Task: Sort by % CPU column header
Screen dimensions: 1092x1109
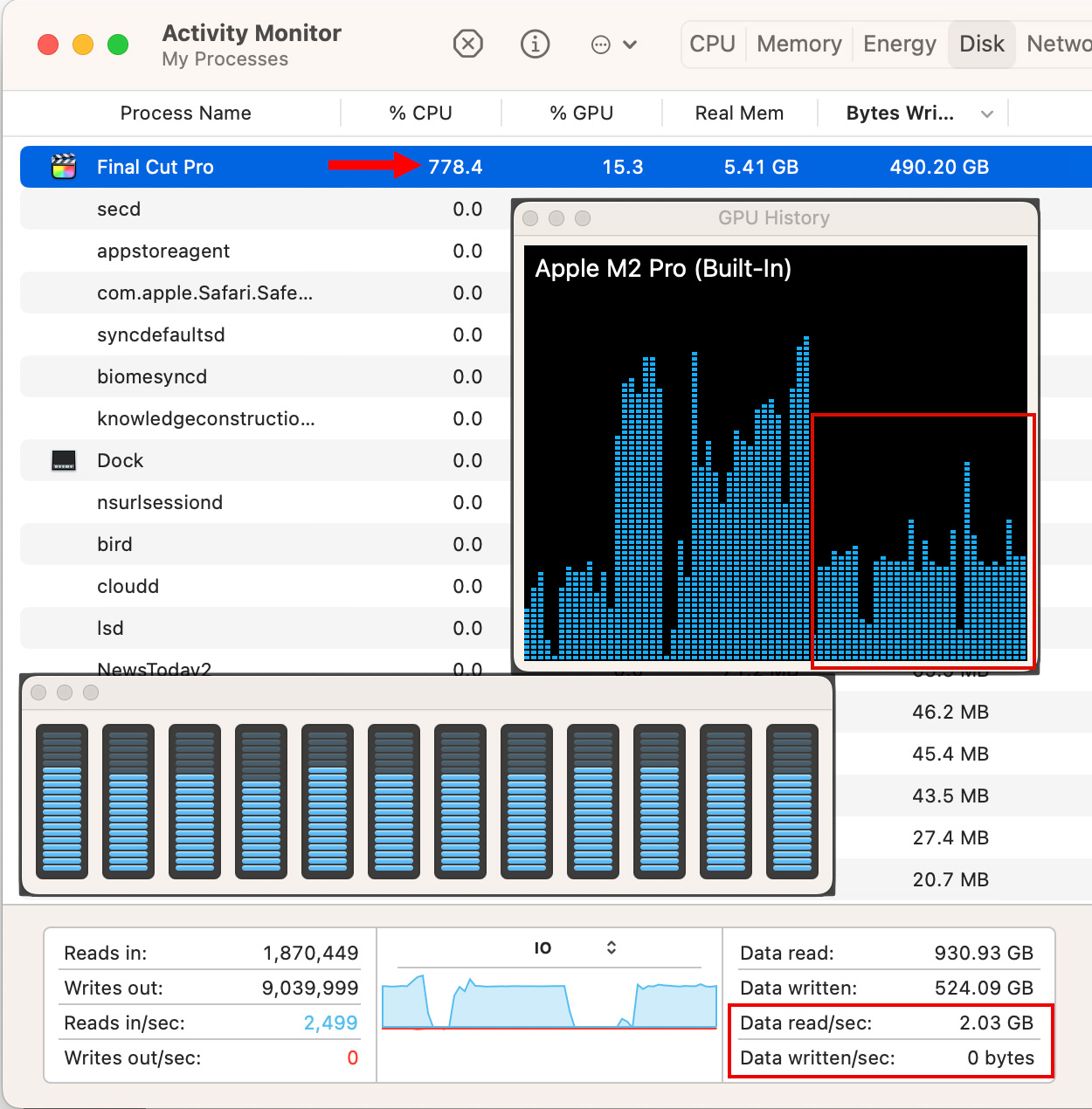Action: click(420, 113)
